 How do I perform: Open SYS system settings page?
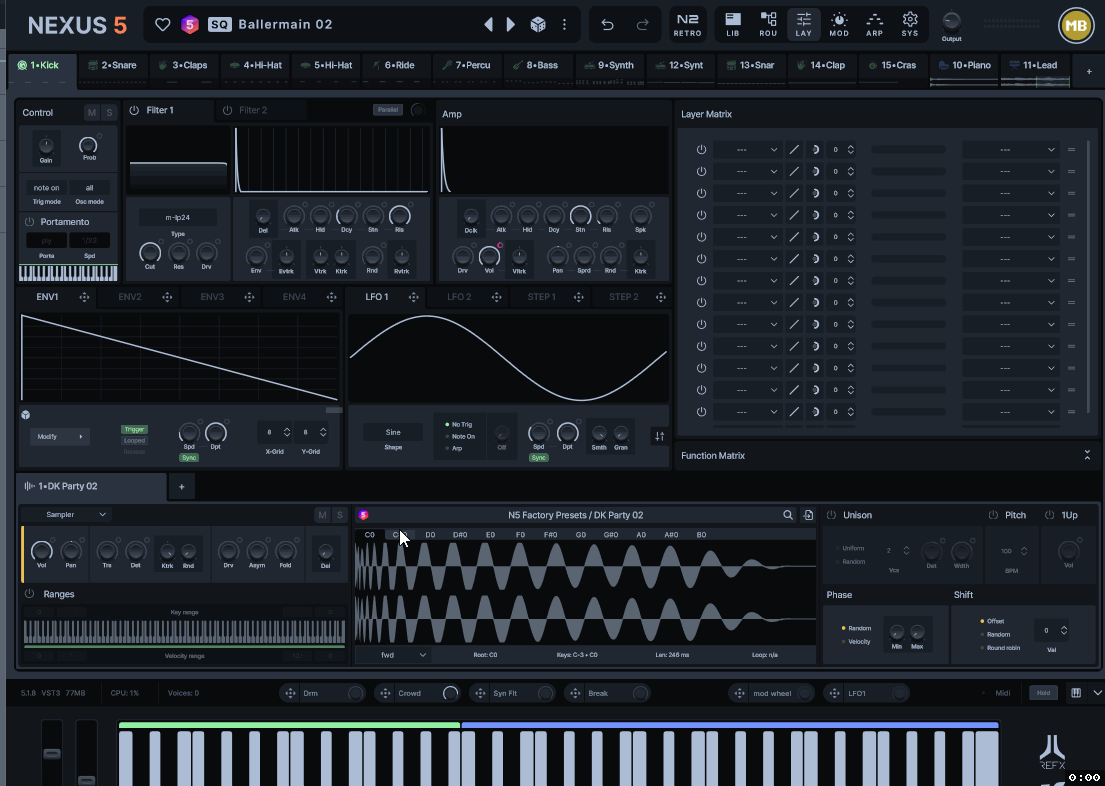910,25
